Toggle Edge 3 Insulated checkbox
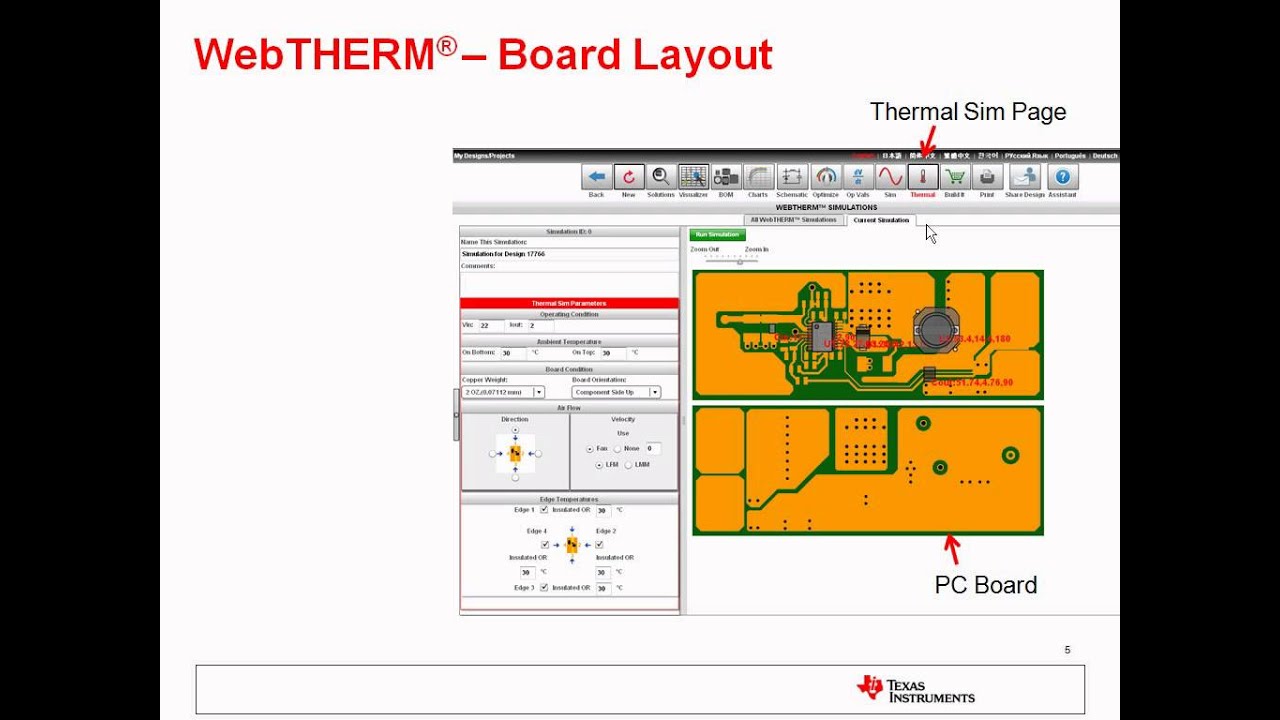The height and width of the screenshot is (720, 1280). pyautogui.click(x=544, y=588)
